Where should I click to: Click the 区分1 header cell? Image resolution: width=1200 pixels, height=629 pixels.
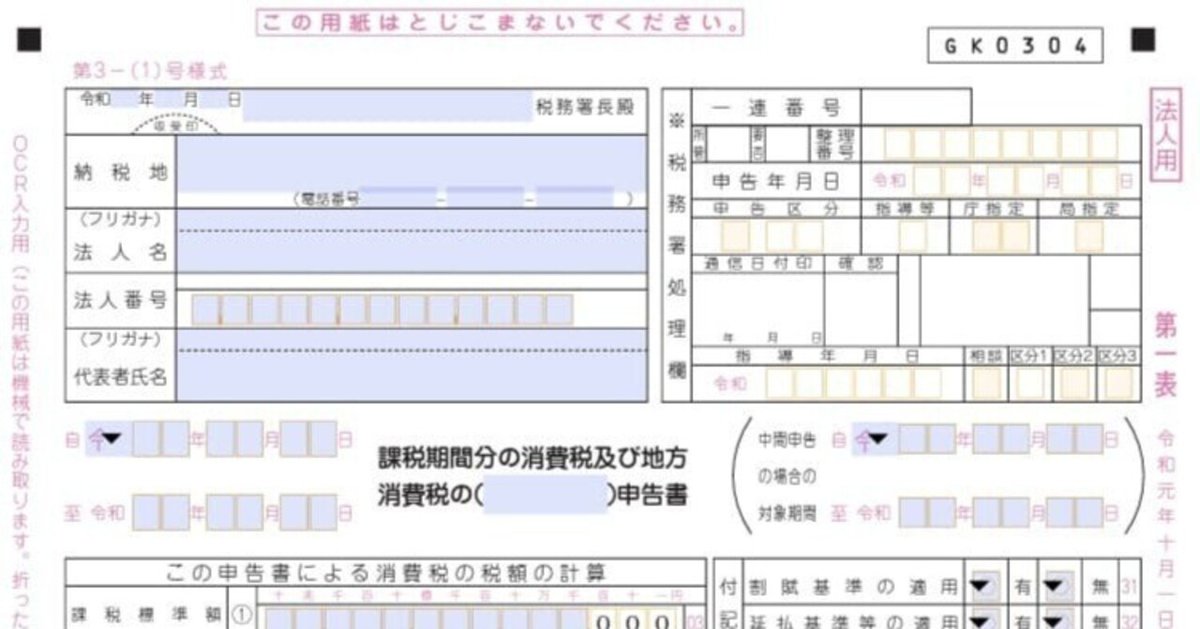tap(1029, 355)
